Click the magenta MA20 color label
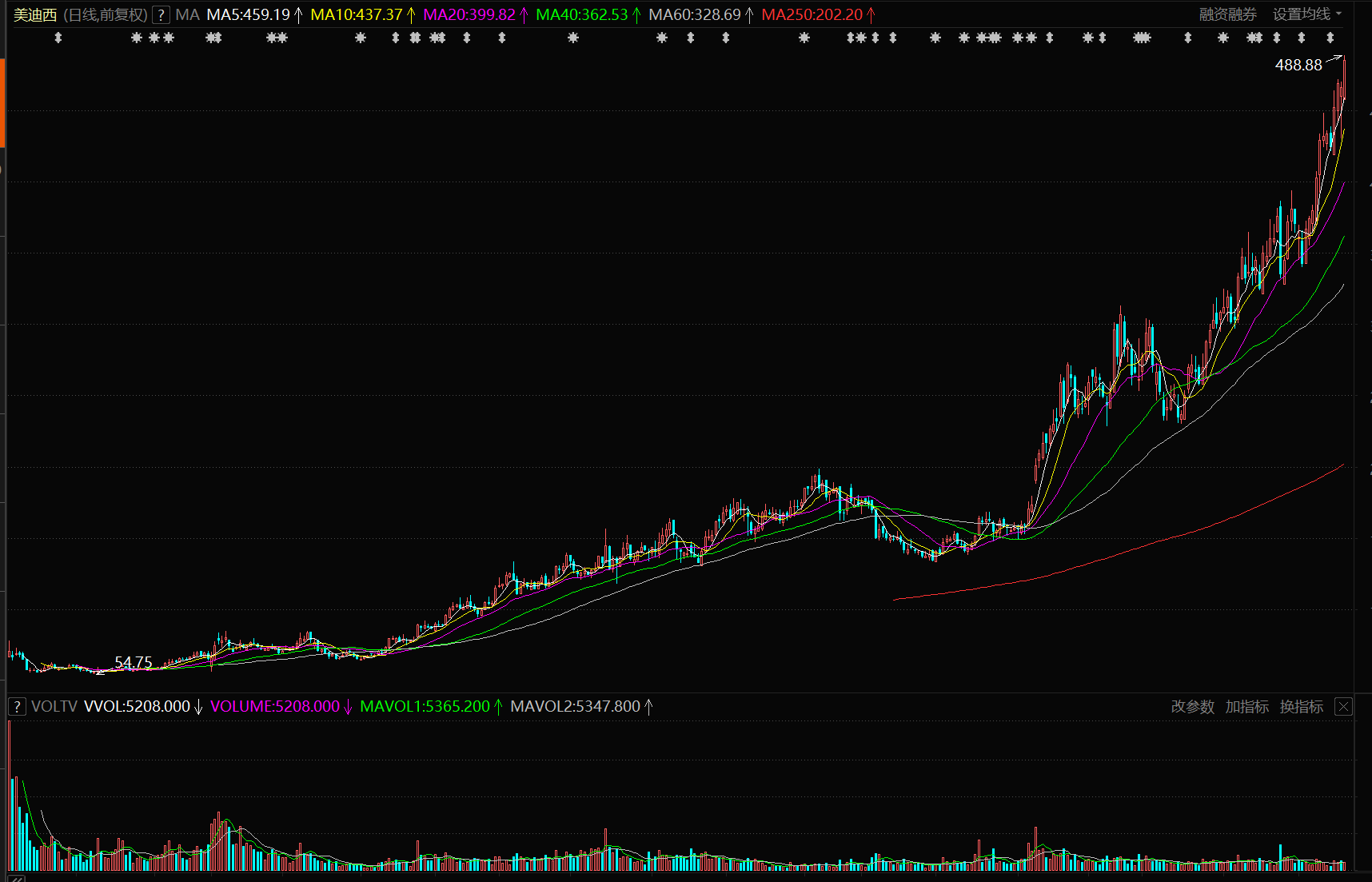1372x882 pixels. 469,15
